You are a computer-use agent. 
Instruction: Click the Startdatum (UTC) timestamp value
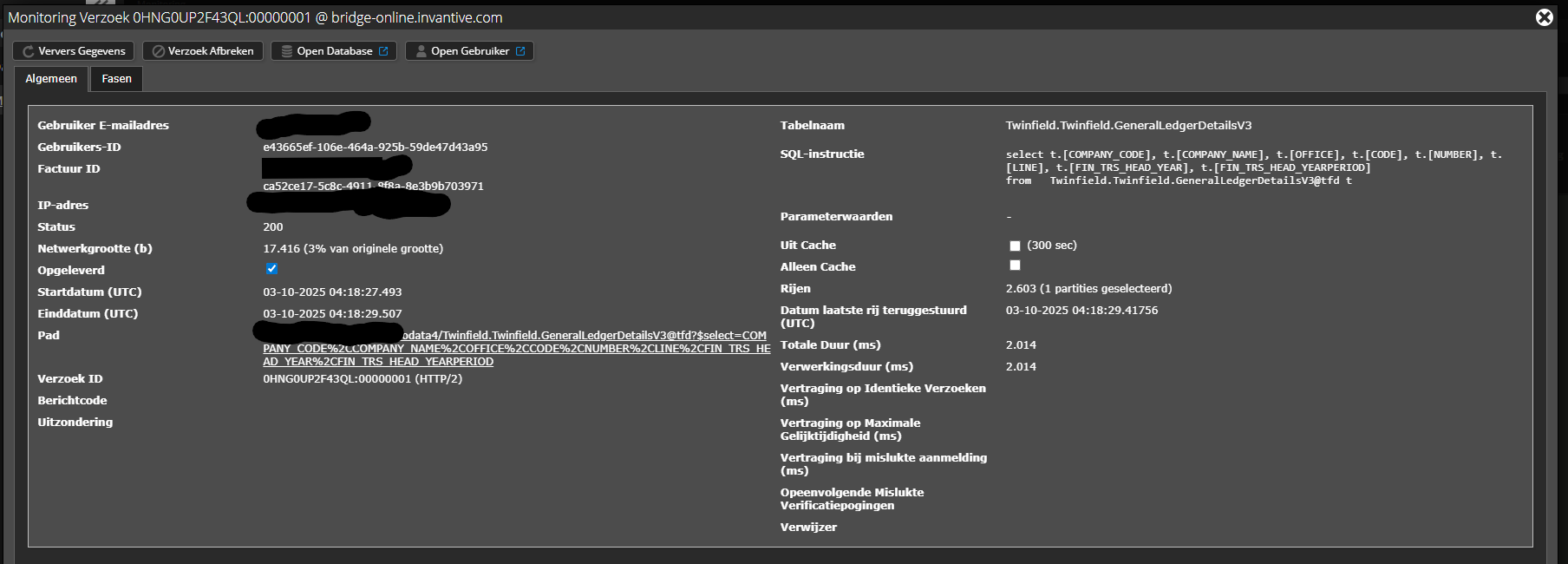(332, 292)
